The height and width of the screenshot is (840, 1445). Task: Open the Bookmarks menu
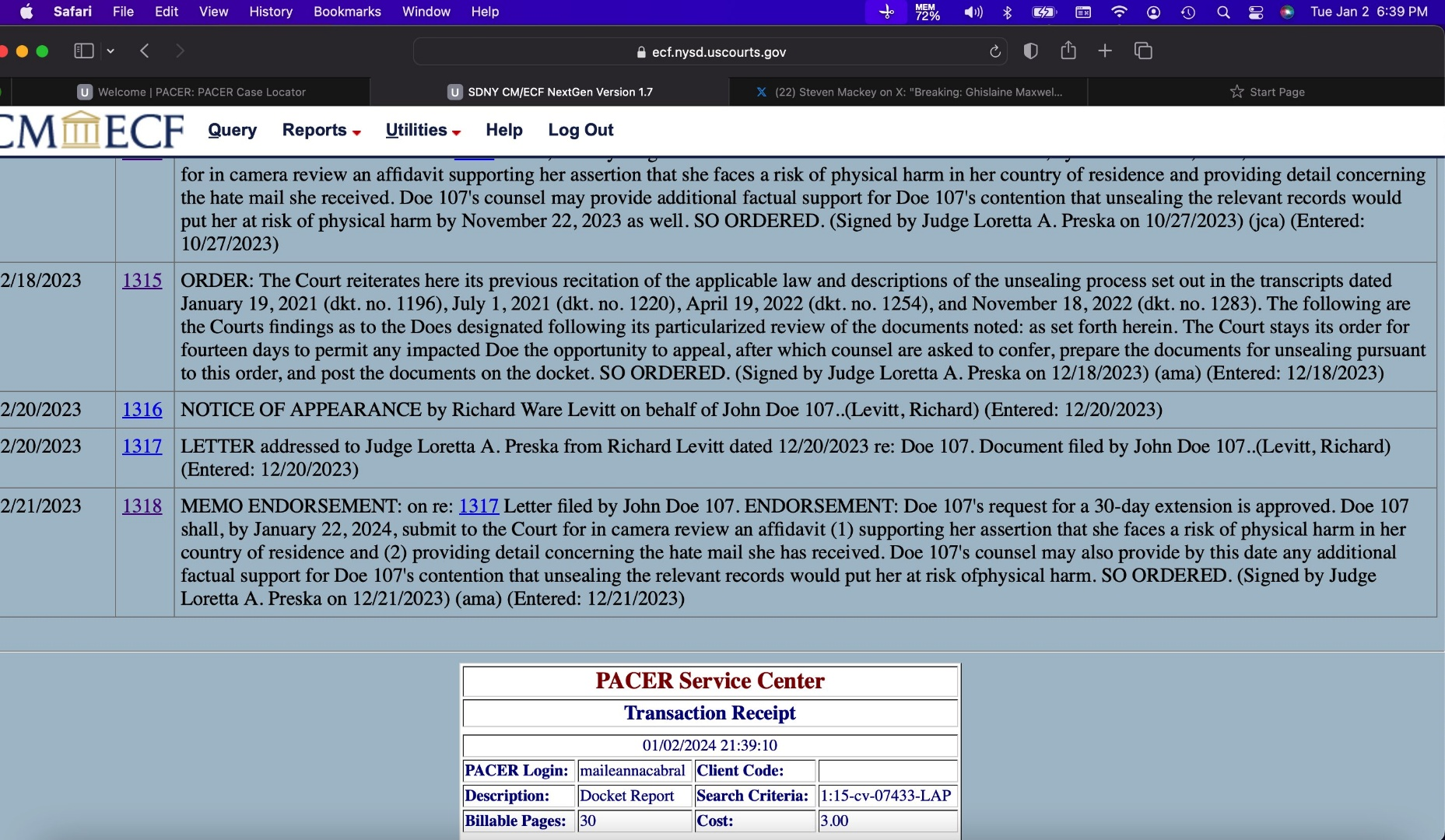pyautogui.click(x=347, y=12)
